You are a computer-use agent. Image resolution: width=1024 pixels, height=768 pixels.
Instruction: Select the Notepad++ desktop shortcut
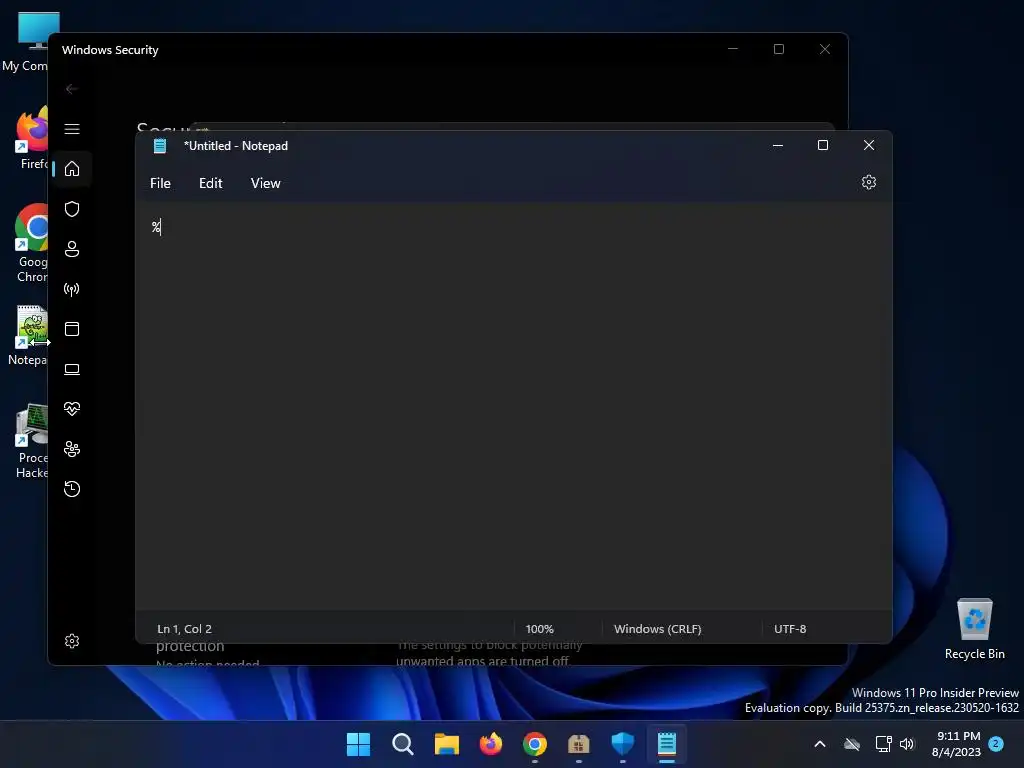pos(29,336)
